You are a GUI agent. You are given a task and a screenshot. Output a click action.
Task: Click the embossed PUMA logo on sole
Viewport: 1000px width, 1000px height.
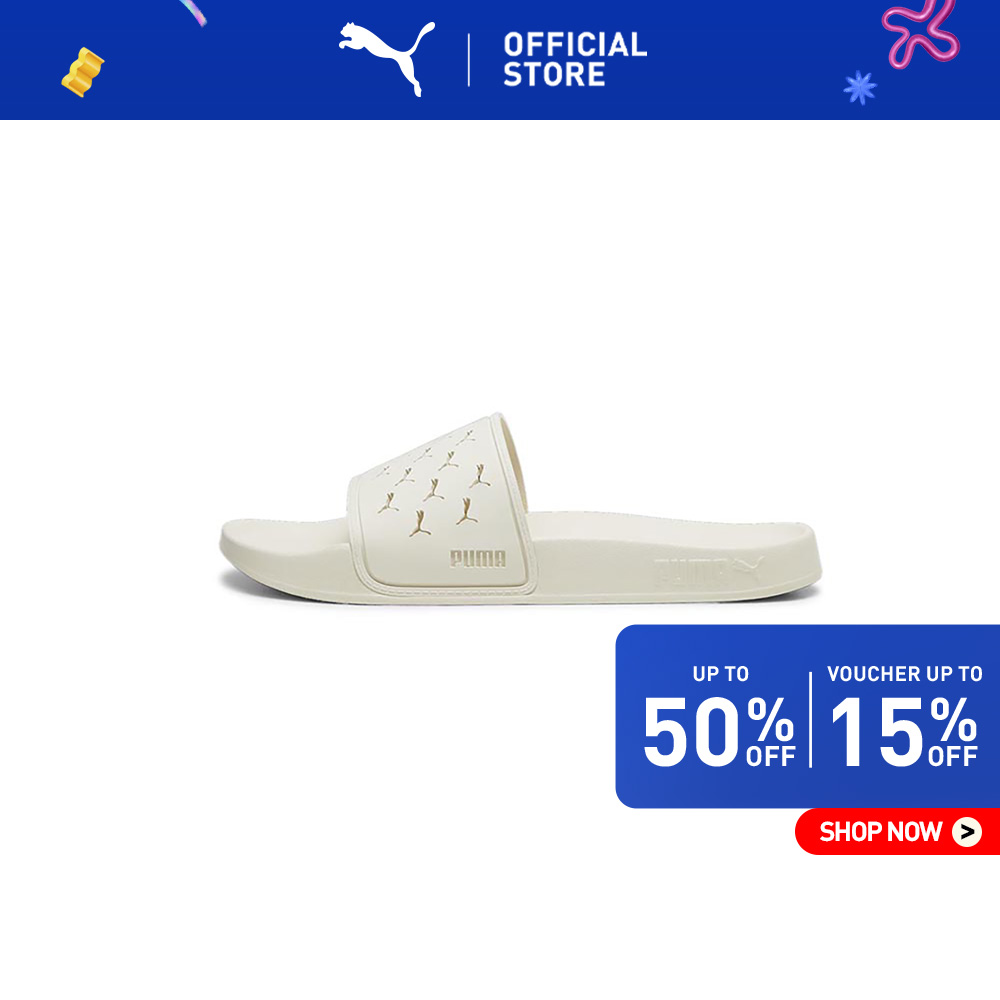pos(709,571)
